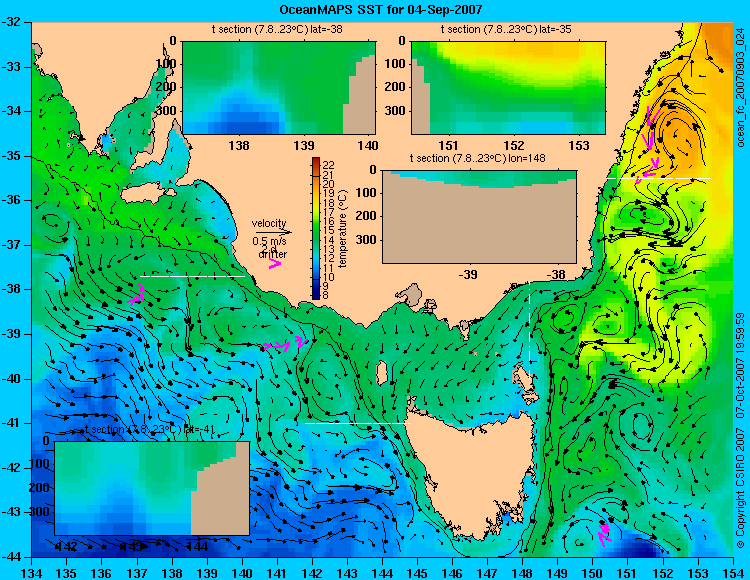
Task: Click the '-37' latitude axis label
Action: 11,245
